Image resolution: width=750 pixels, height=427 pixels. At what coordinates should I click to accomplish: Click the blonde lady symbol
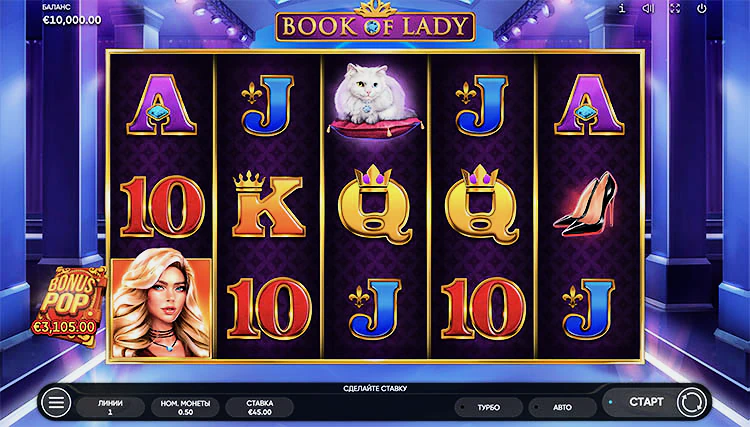pyautogui.click(x=161, y=307)
